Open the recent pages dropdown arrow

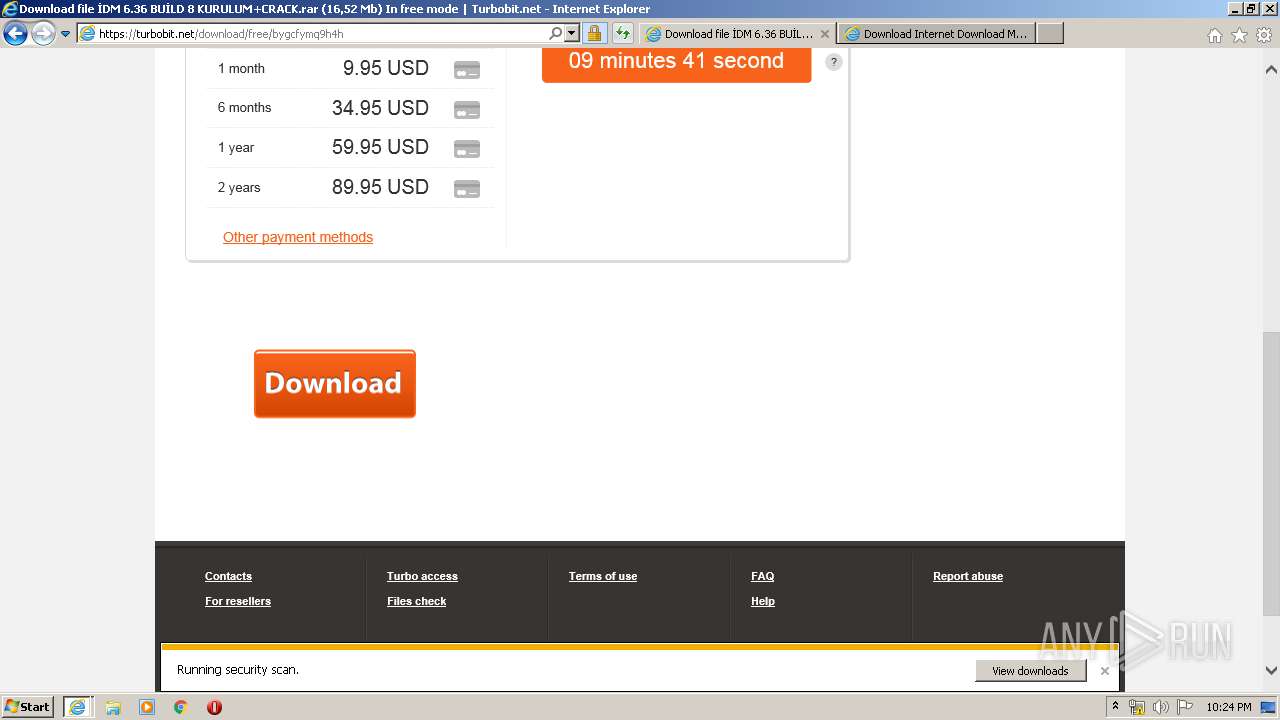click(x=66, y=34)
